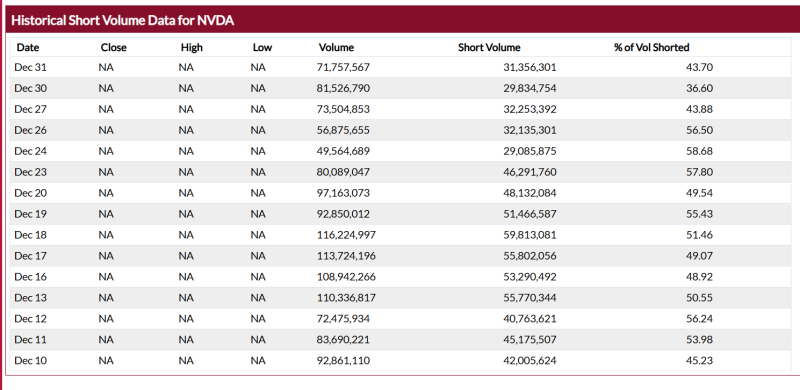This screenshot has width=800, height=390.
Task: Select the Dec 31 date cell
Action: click(x=31, y=67)
